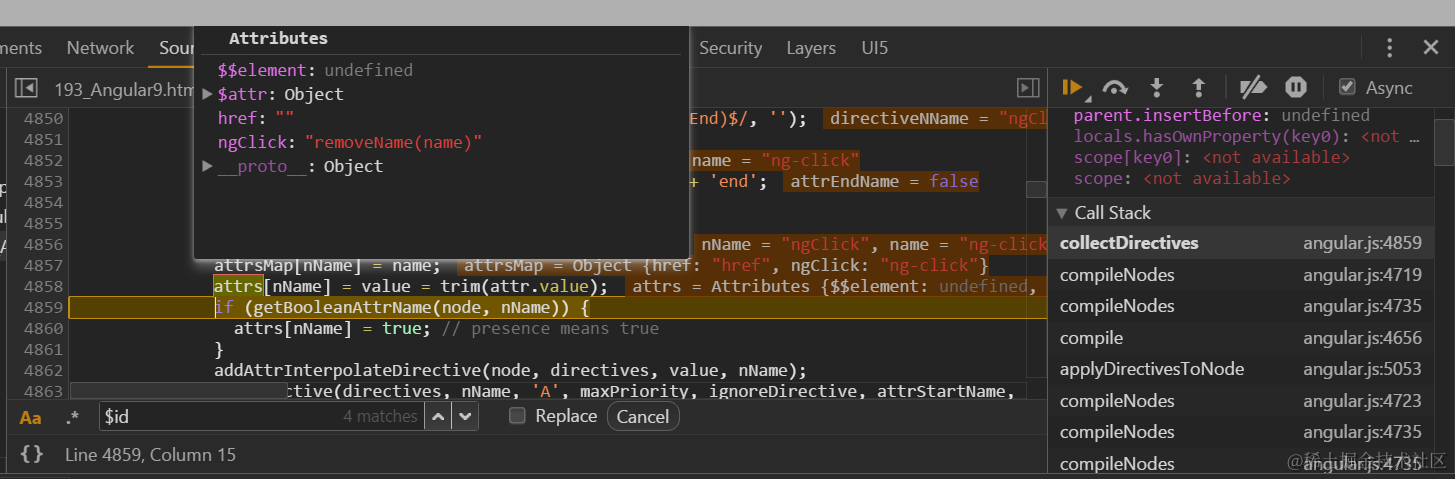Hide the debugger sidebar pane
This screenshot has width=1455, height=479.
point(1028,88)
